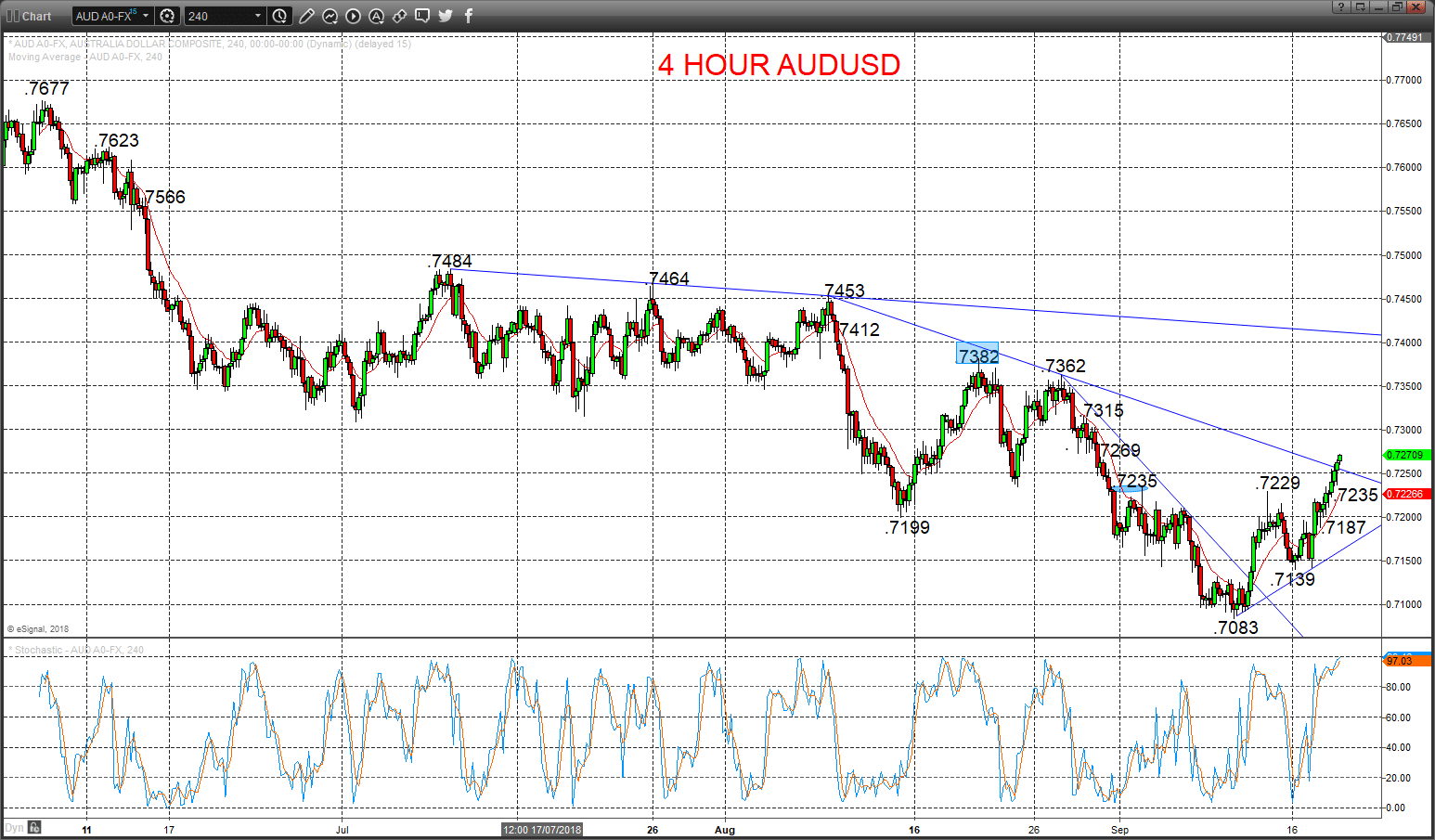Select the 4 HOUR AUDUSD title text

pyautogui.click(x=779, y=65)
